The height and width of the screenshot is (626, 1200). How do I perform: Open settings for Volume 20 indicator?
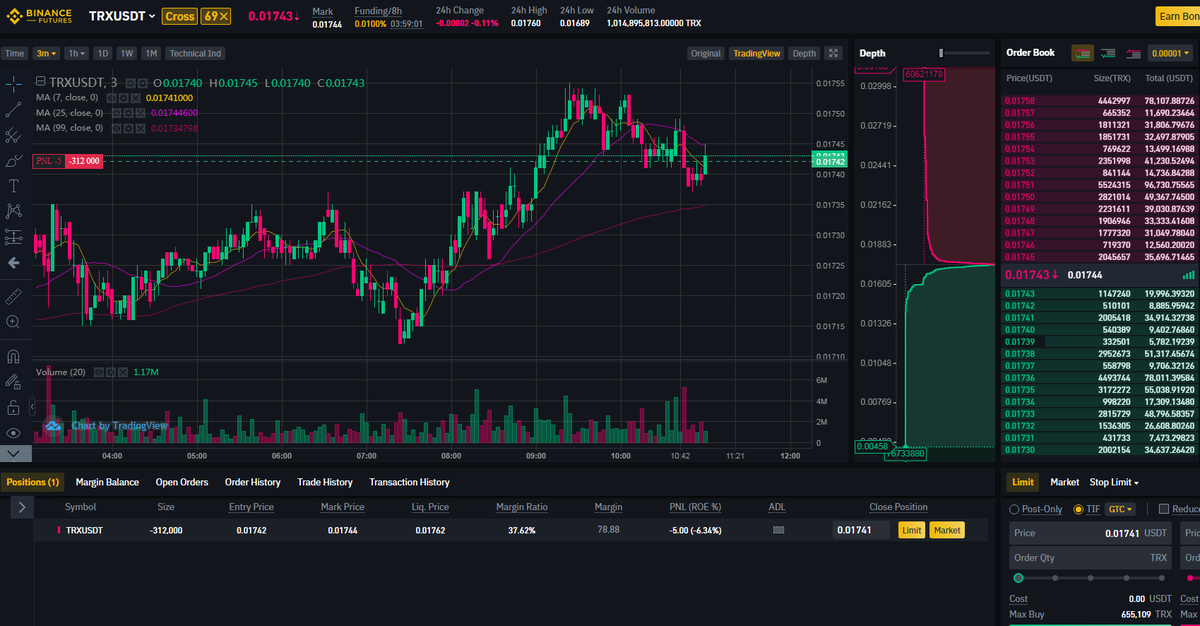click(x=110, y=372)
